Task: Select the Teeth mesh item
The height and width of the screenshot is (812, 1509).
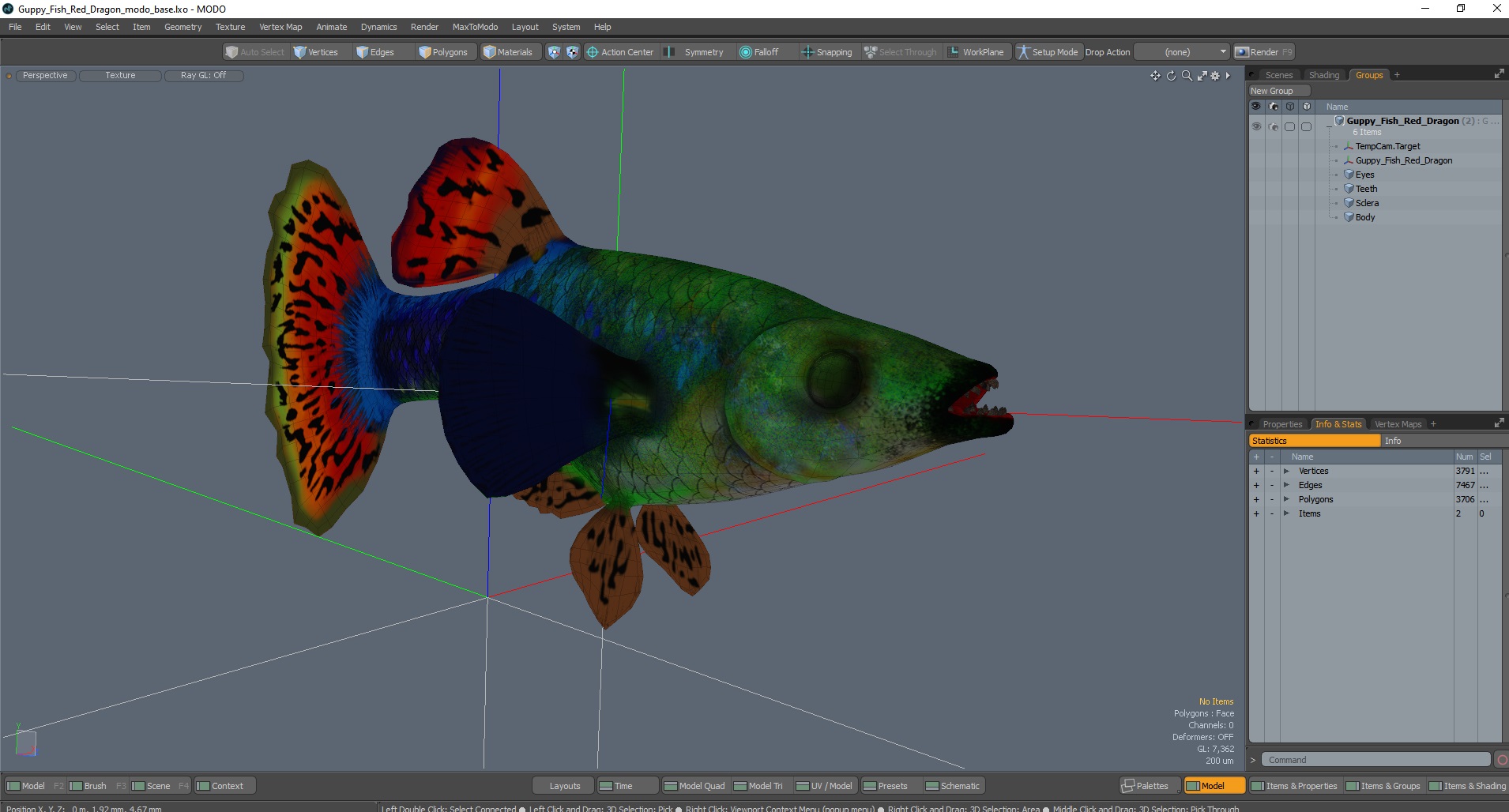Action: click(x=1366, y=189)
